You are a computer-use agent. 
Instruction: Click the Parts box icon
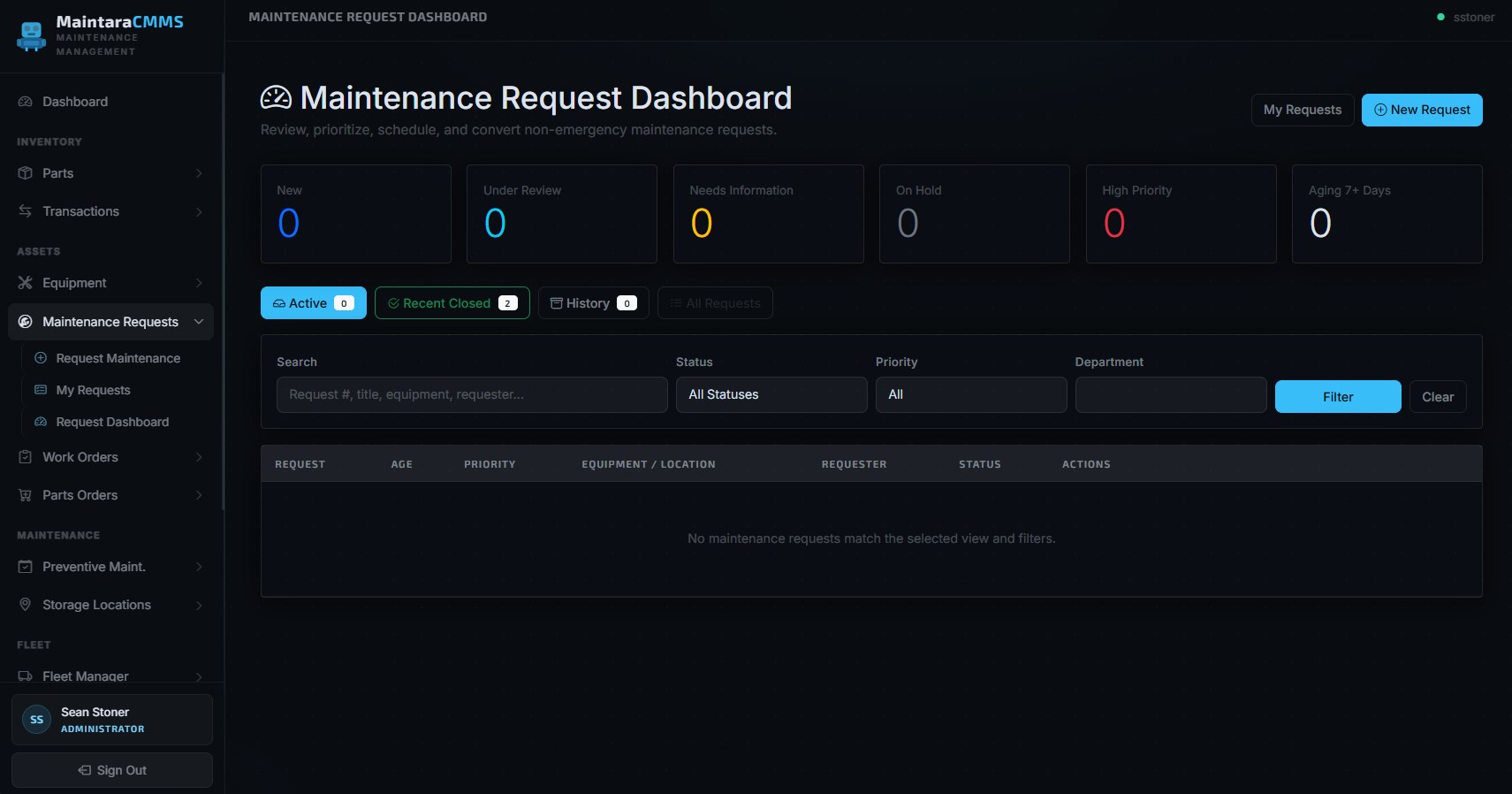[x=26, y=173]
